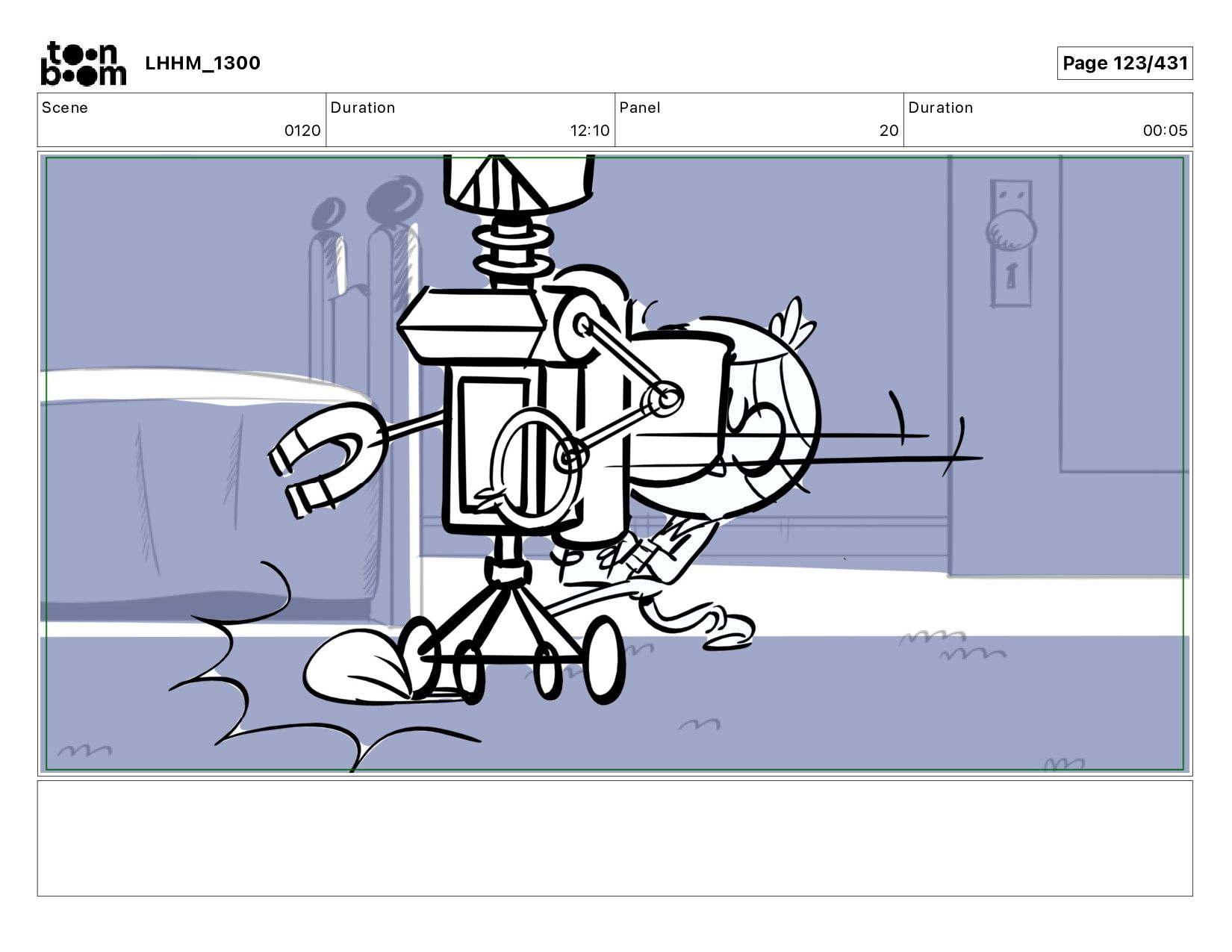The image size is (1232, 952).
Task: Click the storyboard panel drawing
Action: [x=615, y=464]
